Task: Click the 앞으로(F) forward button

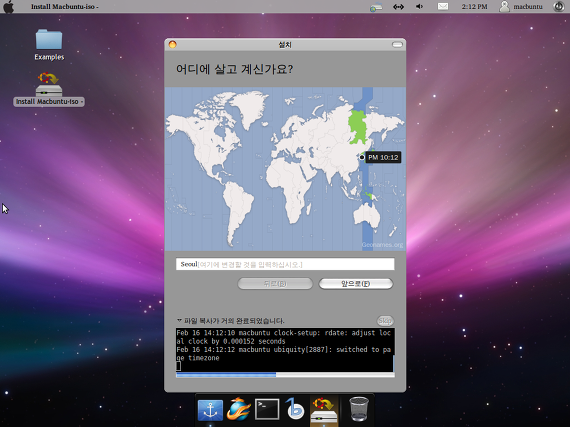Action: [x=356, y=284]
